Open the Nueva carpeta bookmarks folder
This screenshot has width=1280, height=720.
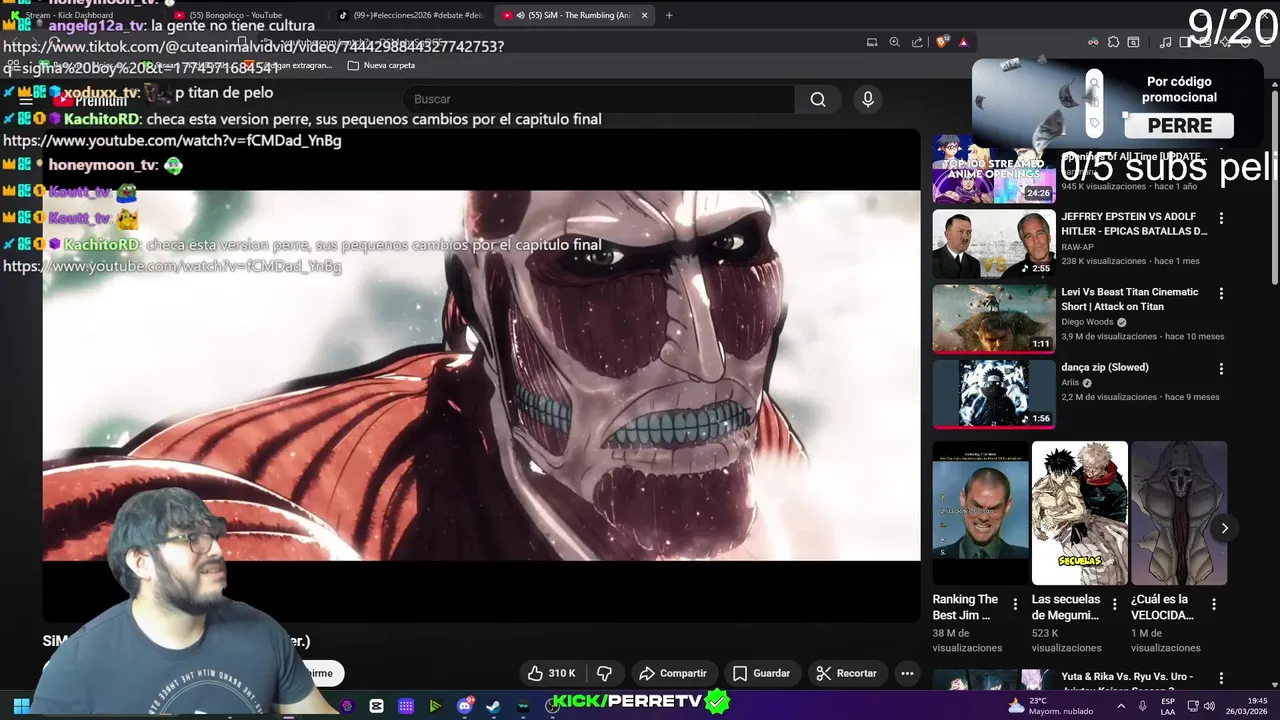[380, 65]
